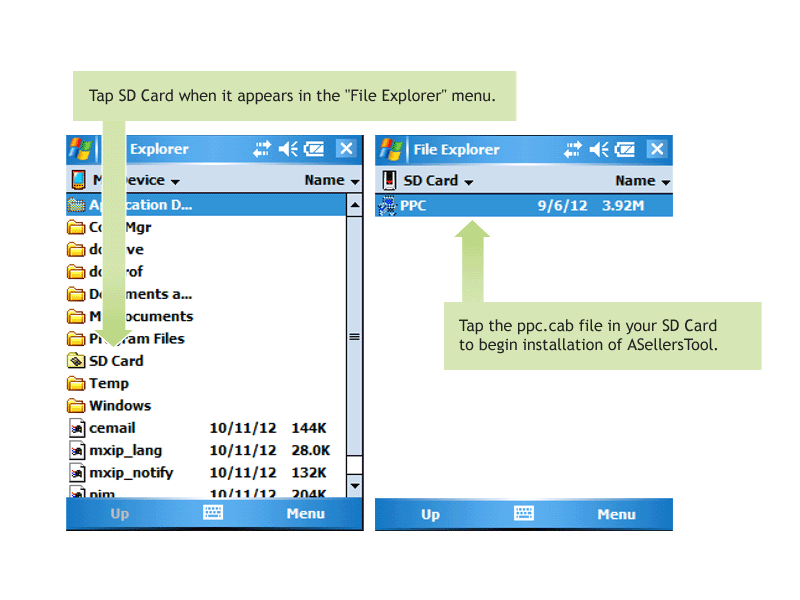800x600 pixels.
Task: Tap the mxip_lang file icon
Action: click(77, 451)
